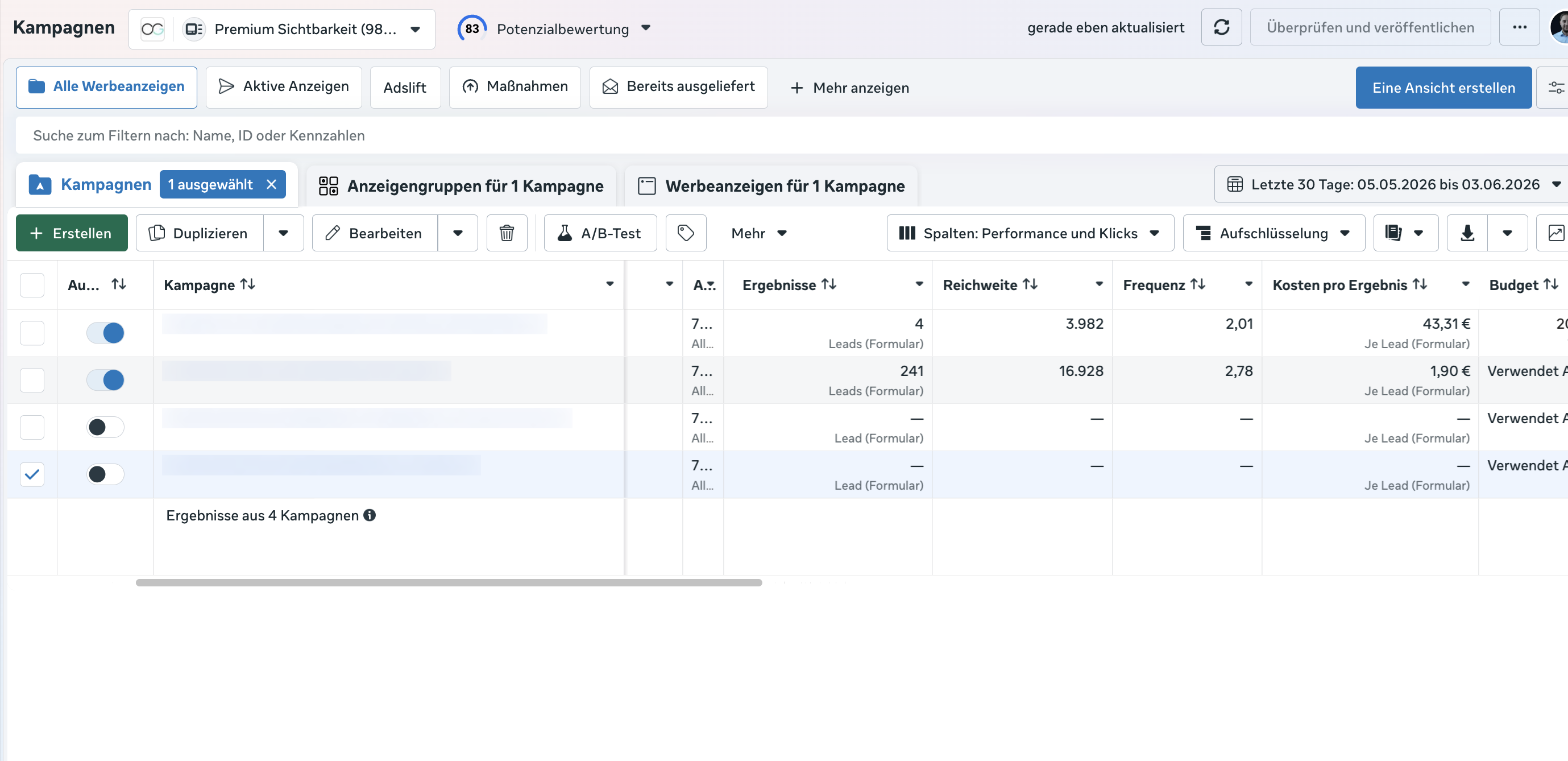Viewport: 1568px width, 761px height.
Task: Open Anzeigengruppen für 1 Kampagne tab
Action: [x=461, y=185]
